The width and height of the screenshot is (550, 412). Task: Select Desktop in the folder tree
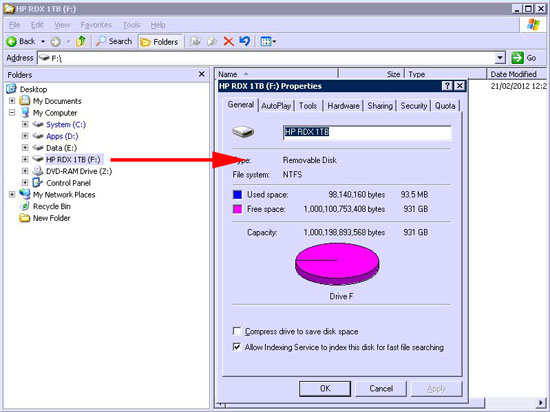point(33,89)
